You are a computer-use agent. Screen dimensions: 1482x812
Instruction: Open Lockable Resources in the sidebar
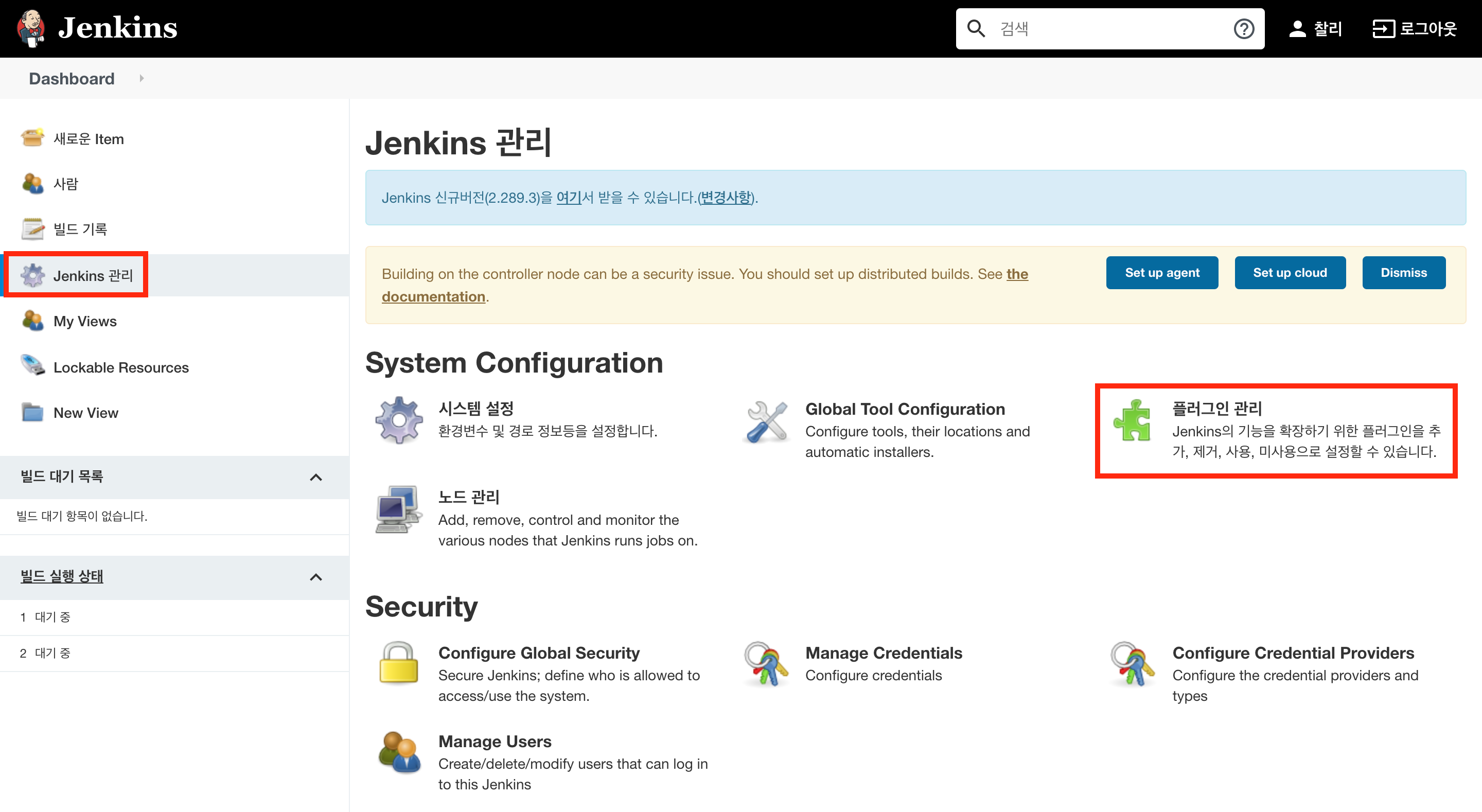[121, 367]
